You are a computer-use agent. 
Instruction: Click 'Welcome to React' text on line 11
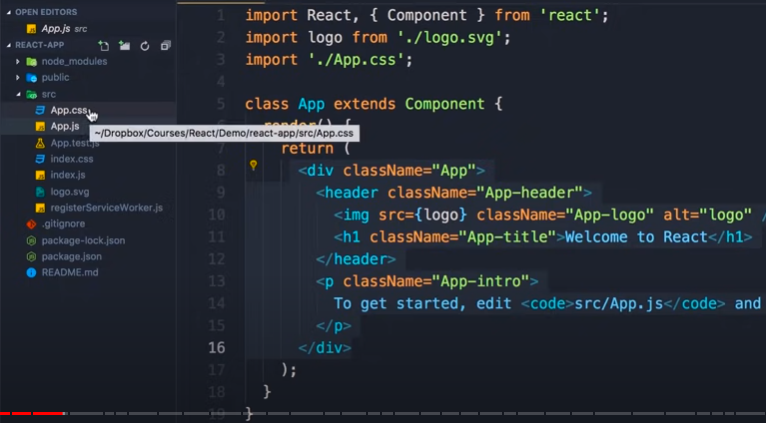point(637,237)
